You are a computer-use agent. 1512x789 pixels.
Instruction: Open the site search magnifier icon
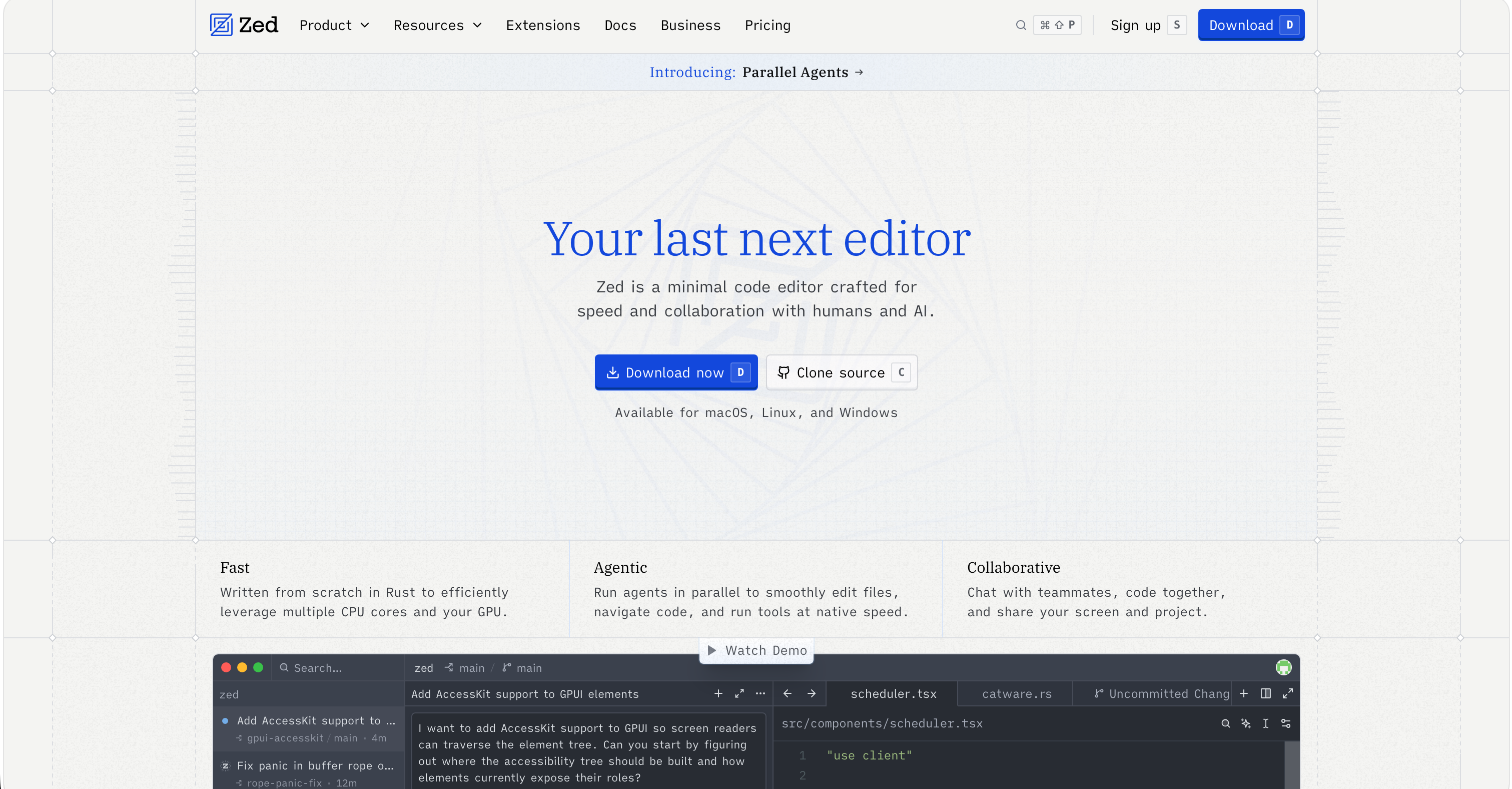[1021, 25]
